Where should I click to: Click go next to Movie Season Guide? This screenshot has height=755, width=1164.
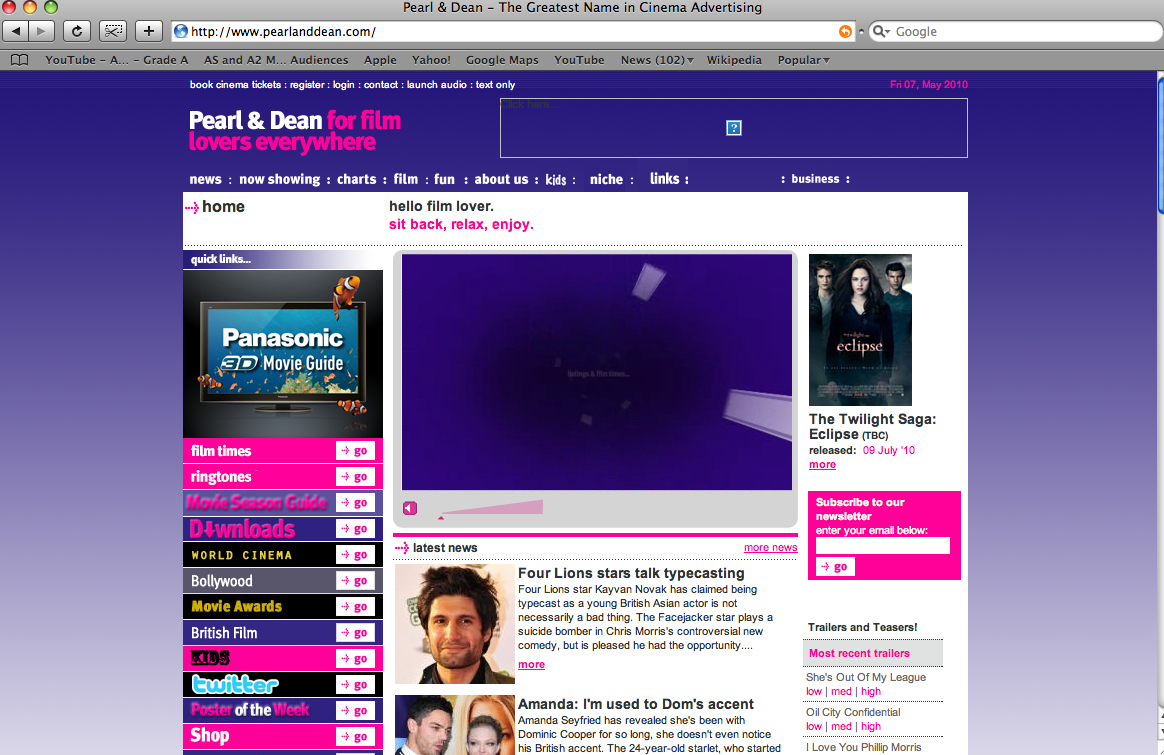click(x=355, y=503)
